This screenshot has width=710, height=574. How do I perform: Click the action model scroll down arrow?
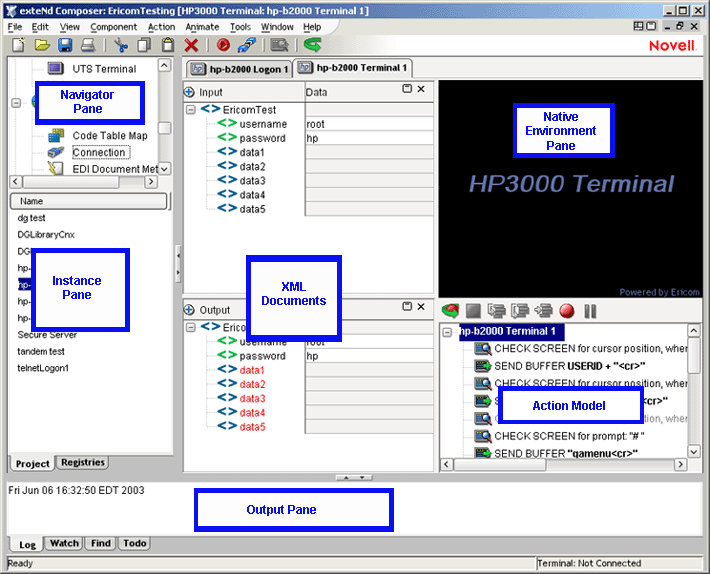click(x=694, y=451)
